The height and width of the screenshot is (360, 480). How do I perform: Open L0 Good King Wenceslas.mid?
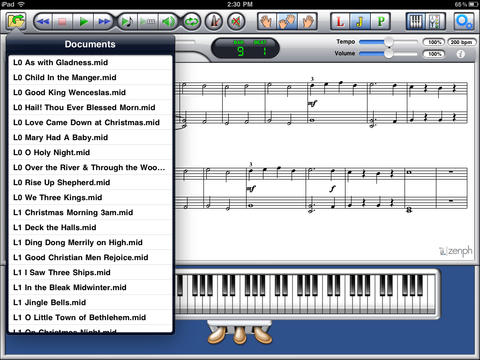[90, 92]
